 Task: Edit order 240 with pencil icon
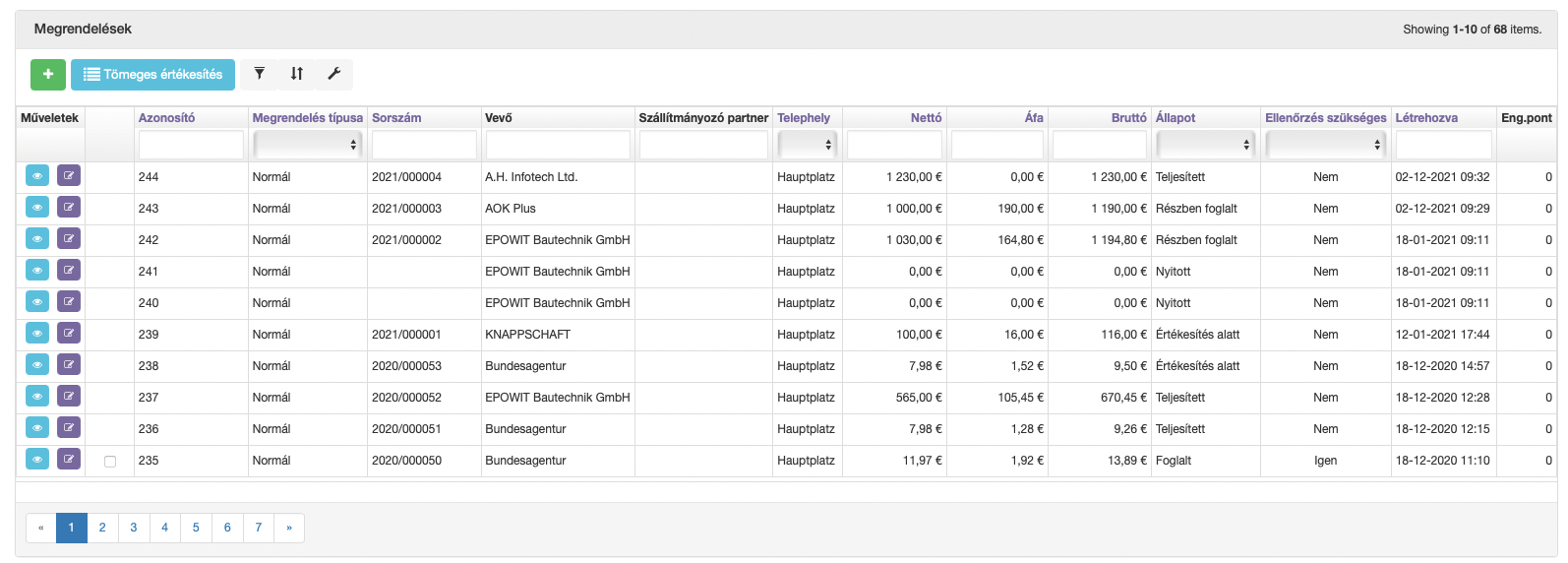(69, 302)
